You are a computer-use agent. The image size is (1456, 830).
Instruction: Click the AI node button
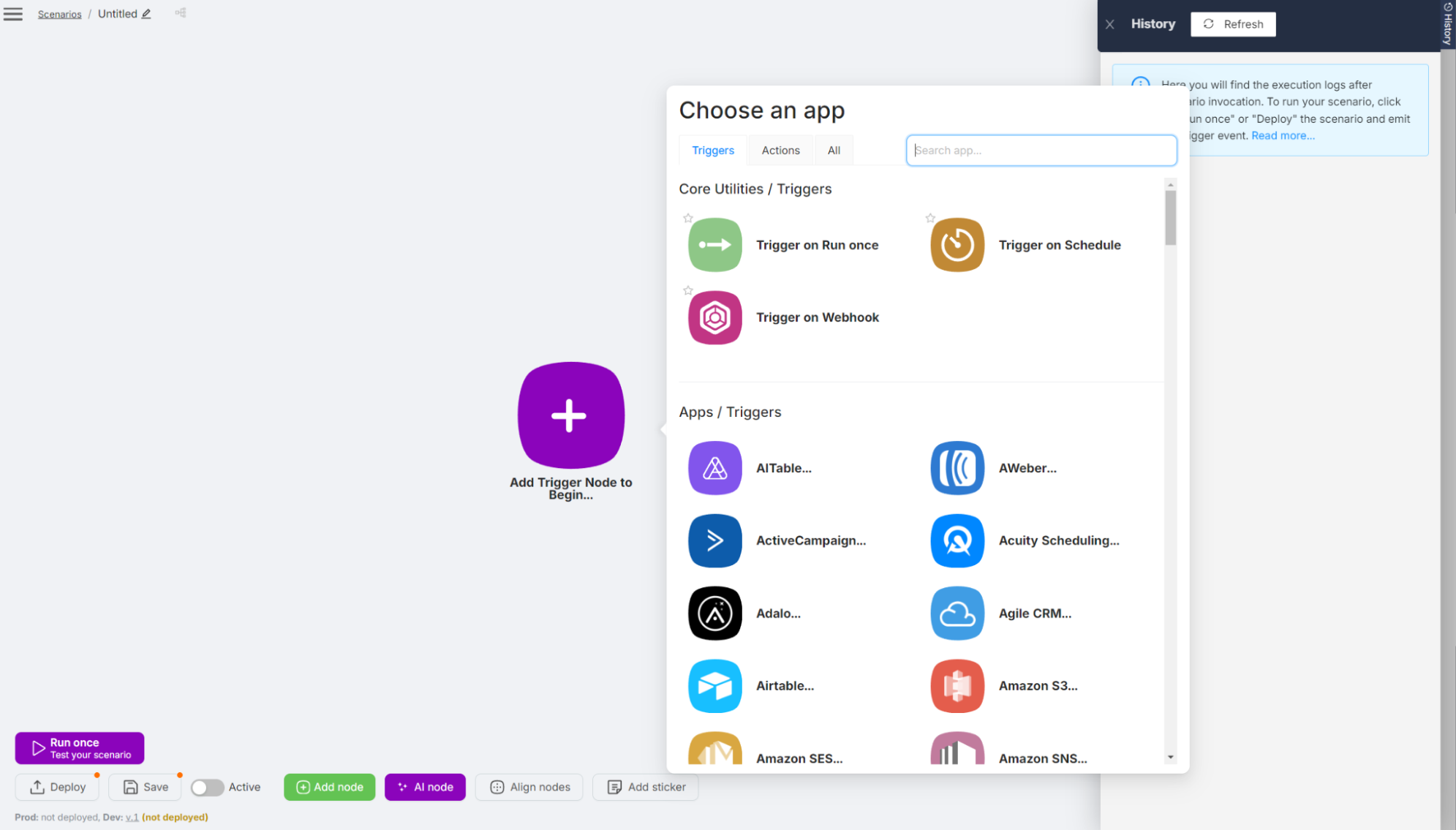[425, 787]
